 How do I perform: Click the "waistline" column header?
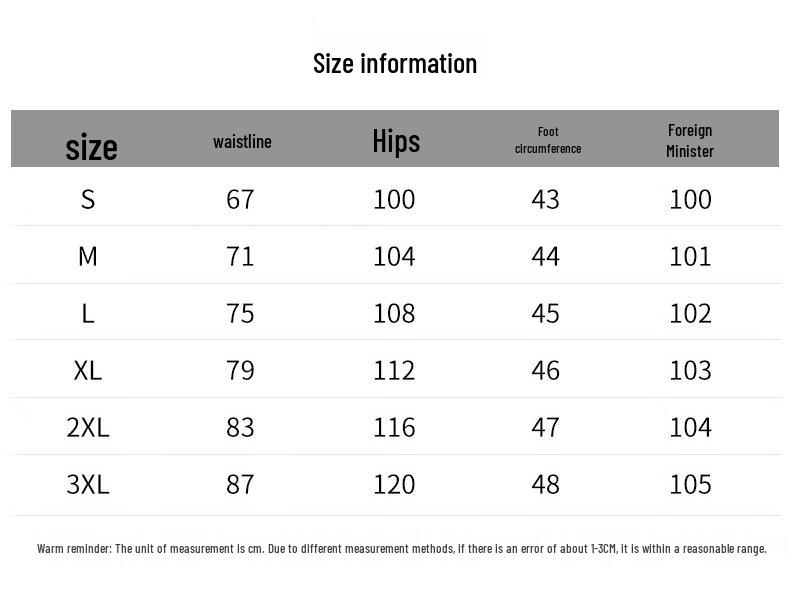242,141
